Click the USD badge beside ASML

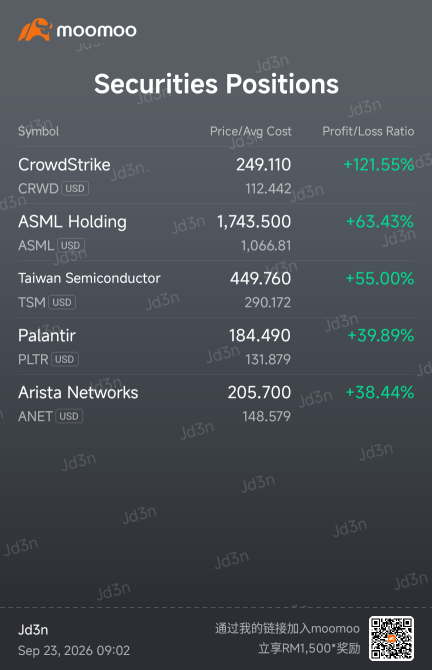point(71,245)
